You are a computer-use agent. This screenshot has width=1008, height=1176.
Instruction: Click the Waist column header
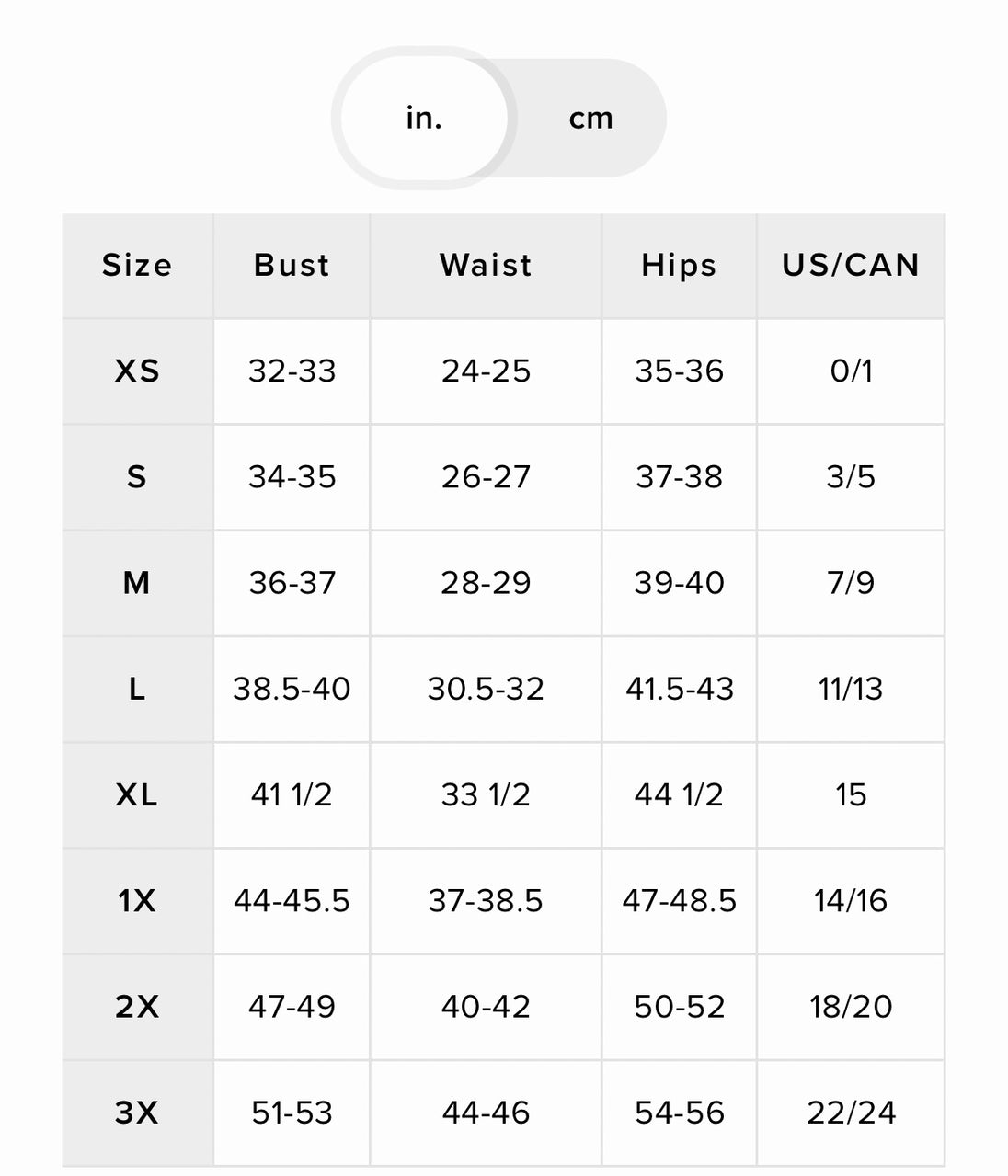(486, 266)
